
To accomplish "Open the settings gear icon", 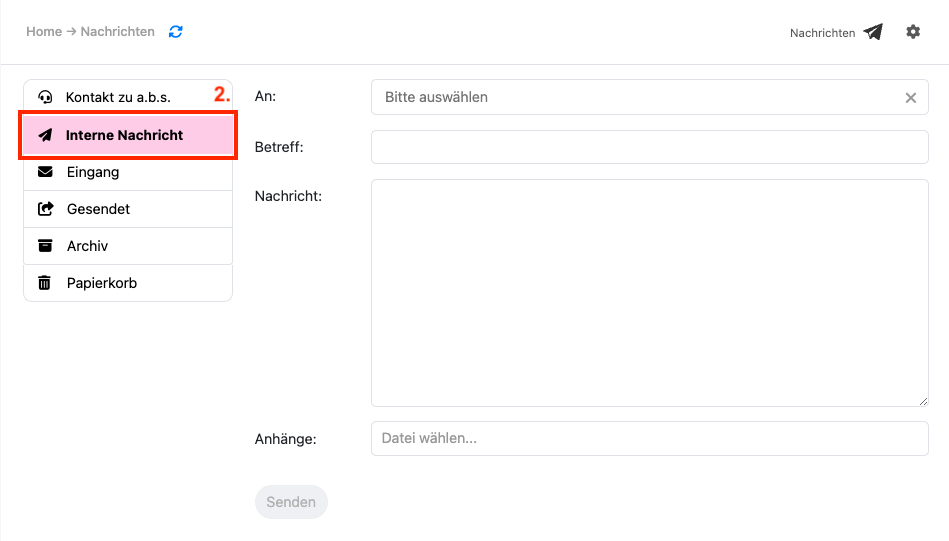I will [x=913, y=32].
